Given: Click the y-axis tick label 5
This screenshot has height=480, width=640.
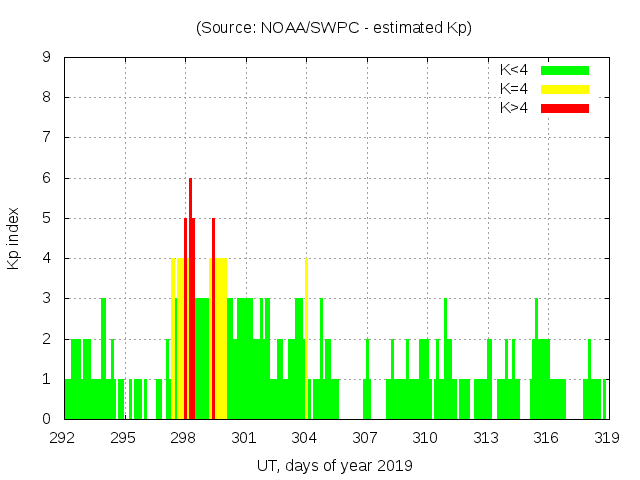Looking at the screenshot, I should (x=47, y=218).
